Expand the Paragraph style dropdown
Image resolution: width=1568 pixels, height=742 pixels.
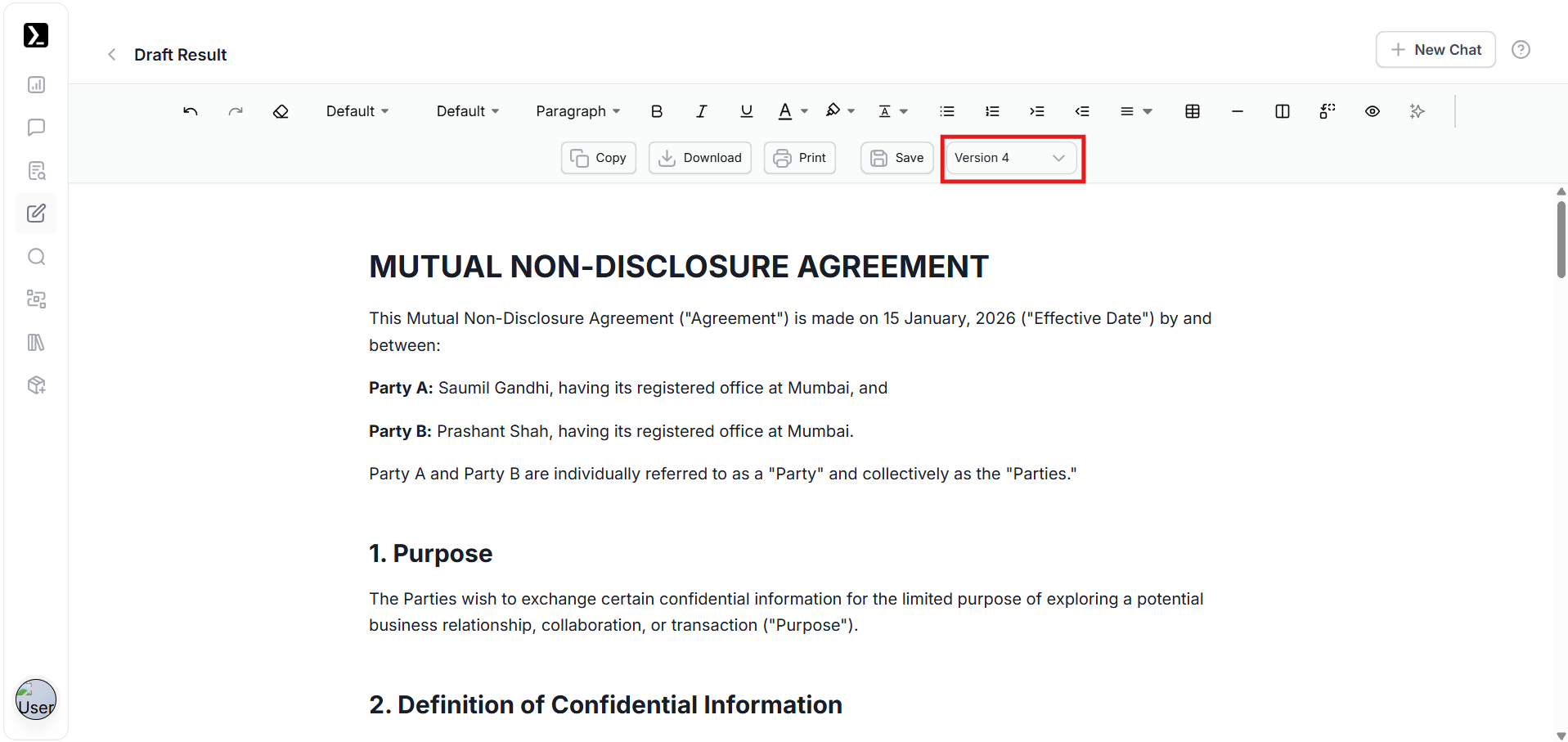point(577,111)
